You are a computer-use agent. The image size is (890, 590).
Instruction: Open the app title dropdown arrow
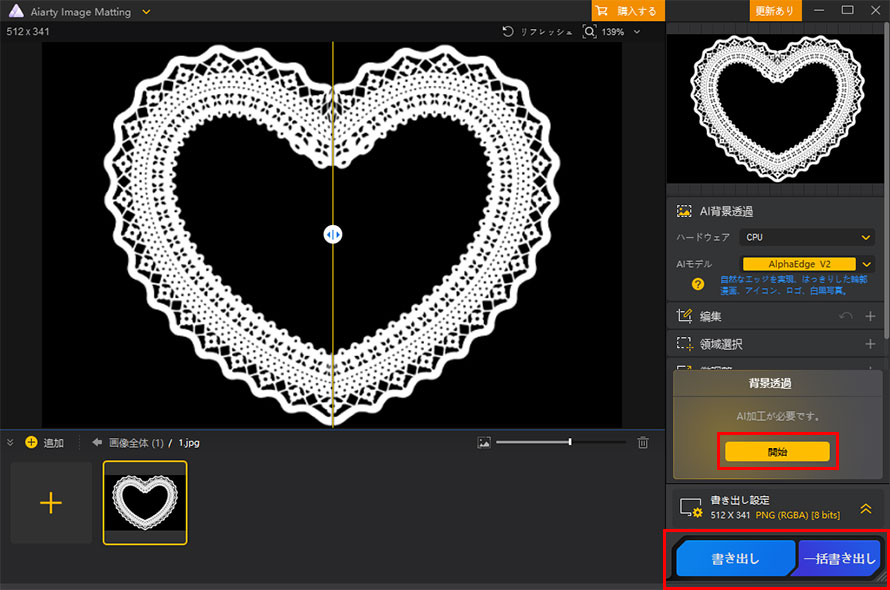[x=146, y=11]
